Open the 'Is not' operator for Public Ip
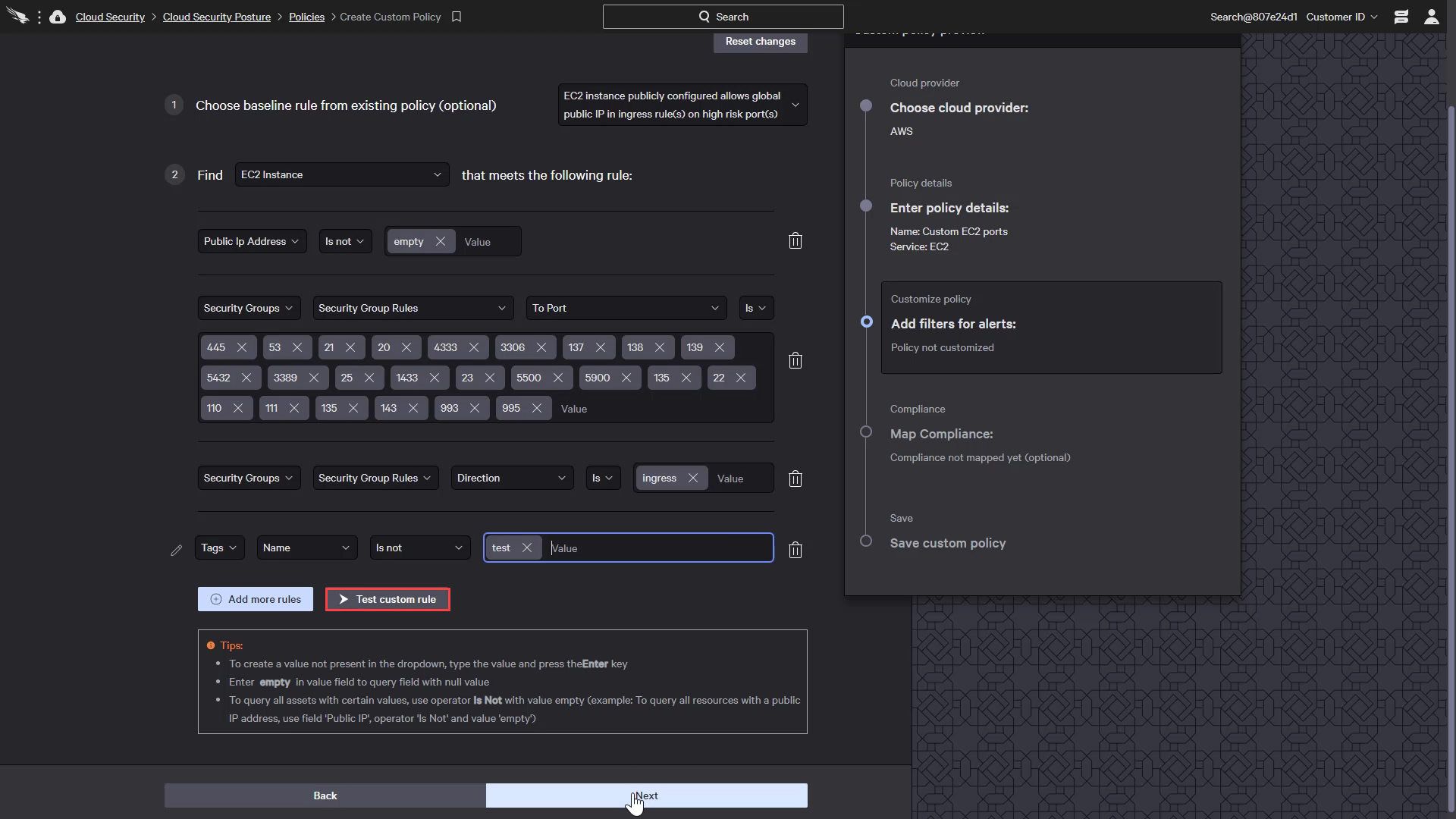The height and width of the screenshot is (819, 1456). click(x=345, y=241)
